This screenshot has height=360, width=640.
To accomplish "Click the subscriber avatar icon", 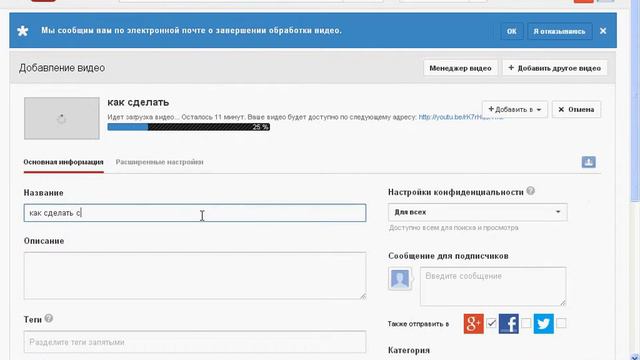I will click(x=400, y=279).
